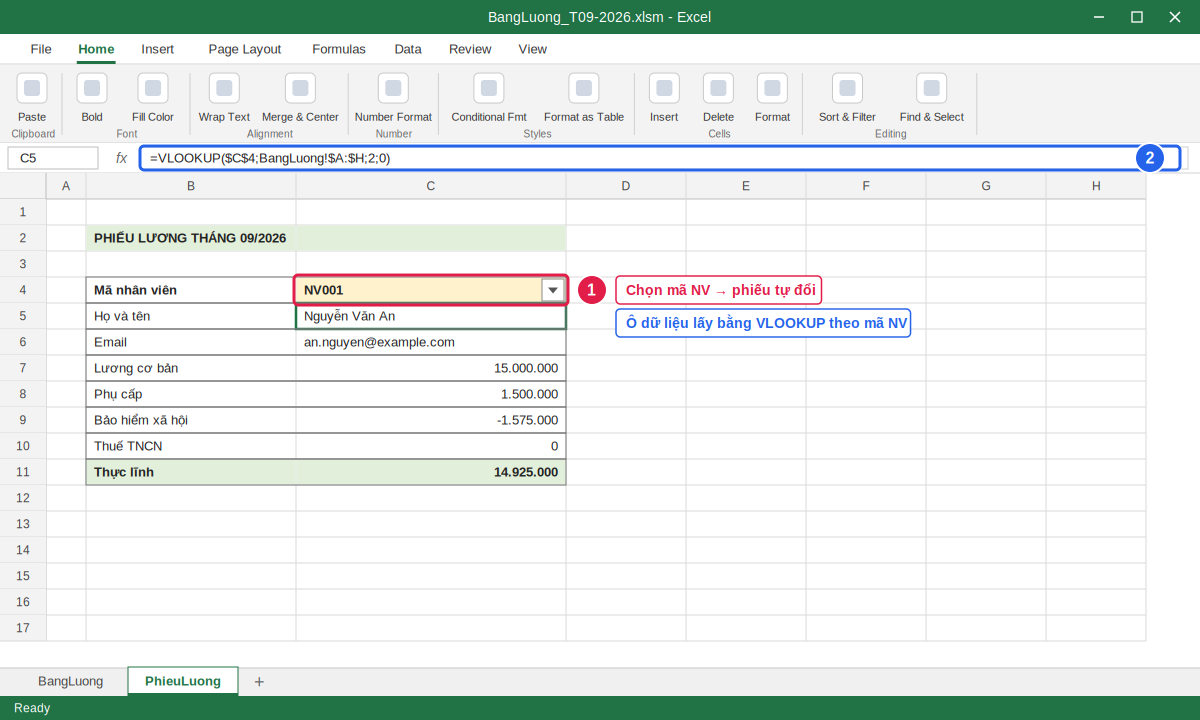Select the Bảo hiểm xã hội label cell
This screenshot has width=1200, height=720.
pyautogui.click(x=191, y=420)
